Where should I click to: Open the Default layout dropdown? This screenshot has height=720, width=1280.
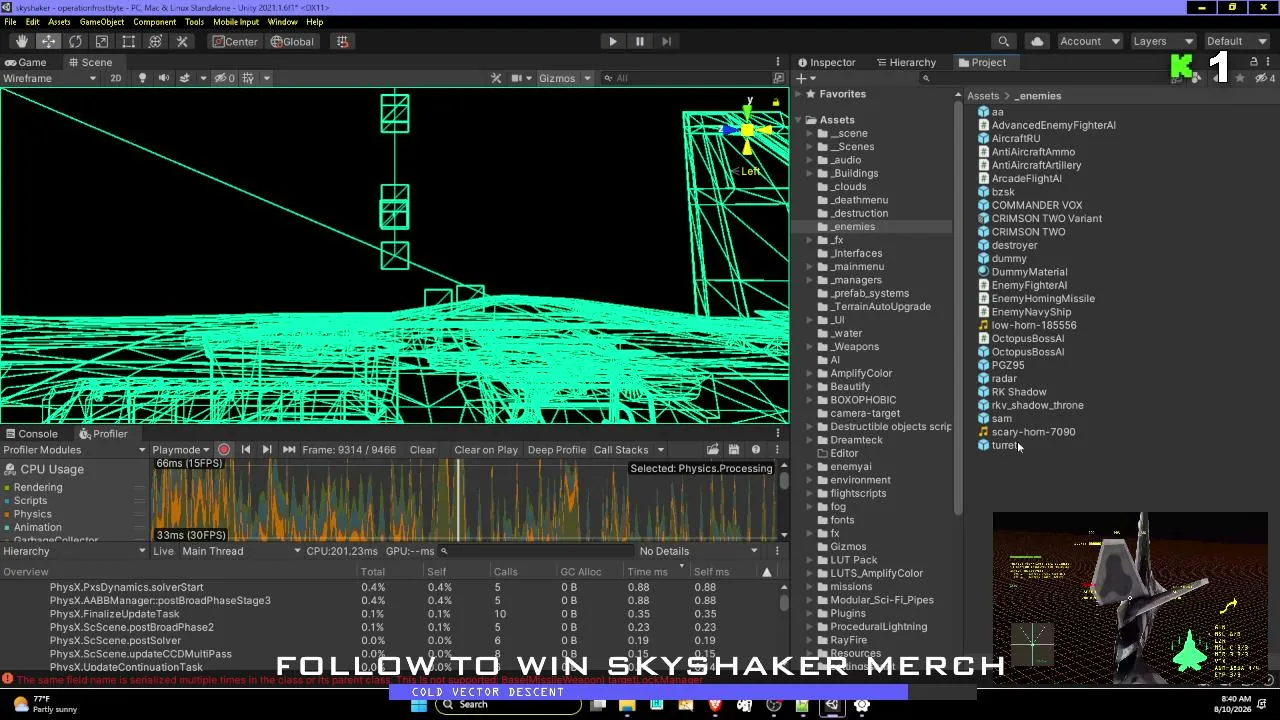(1236, 41)
